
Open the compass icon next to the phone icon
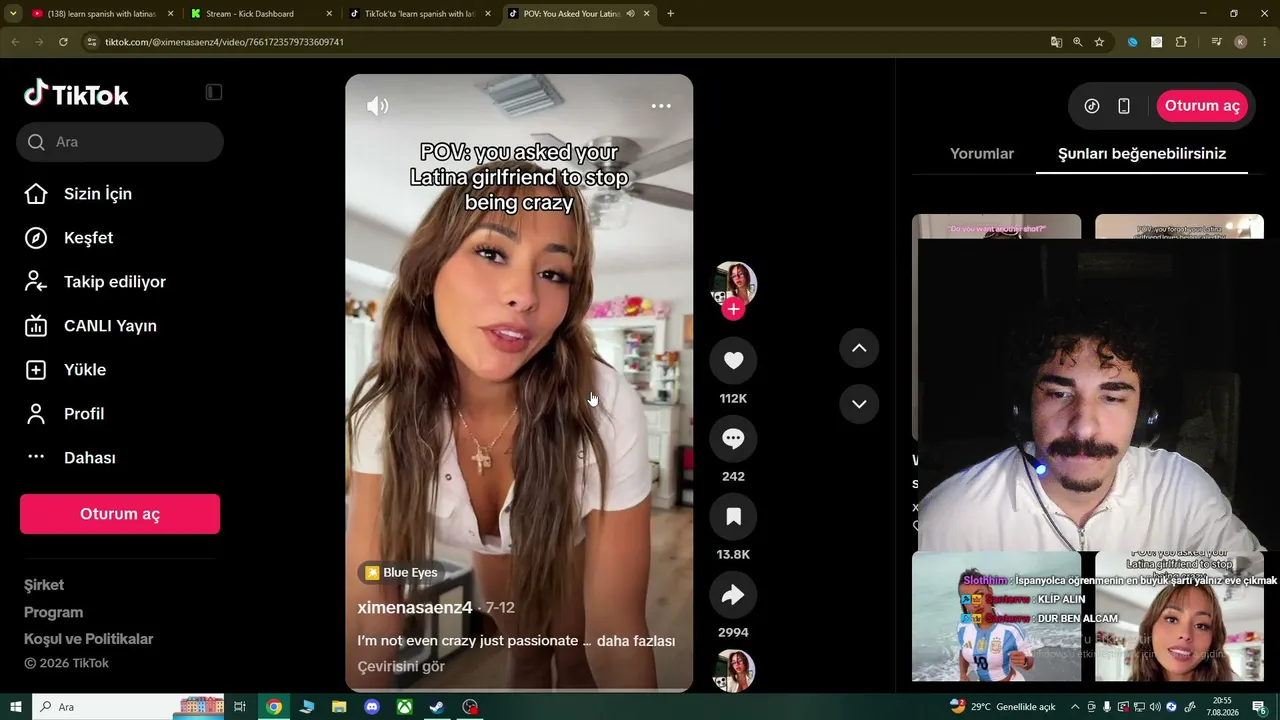tap(1092, 106)
